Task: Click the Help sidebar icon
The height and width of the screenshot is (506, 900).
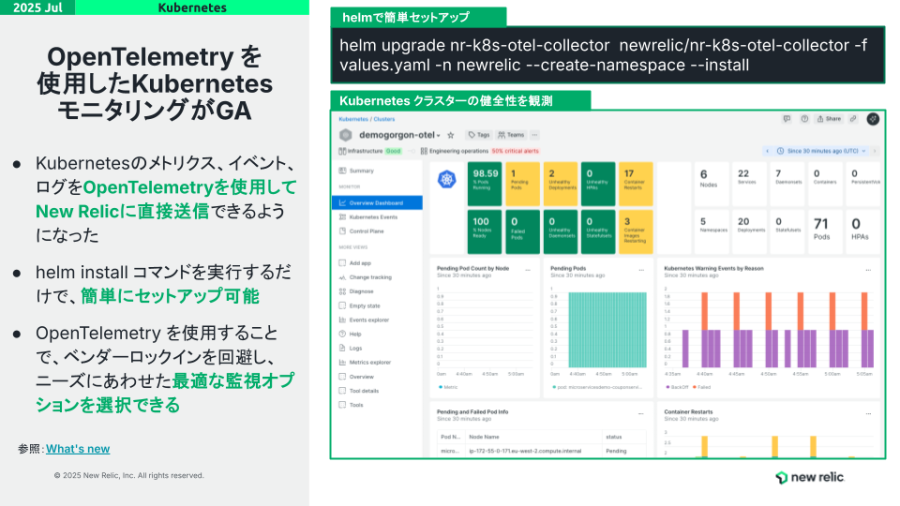Action: (x=342, y=334)
